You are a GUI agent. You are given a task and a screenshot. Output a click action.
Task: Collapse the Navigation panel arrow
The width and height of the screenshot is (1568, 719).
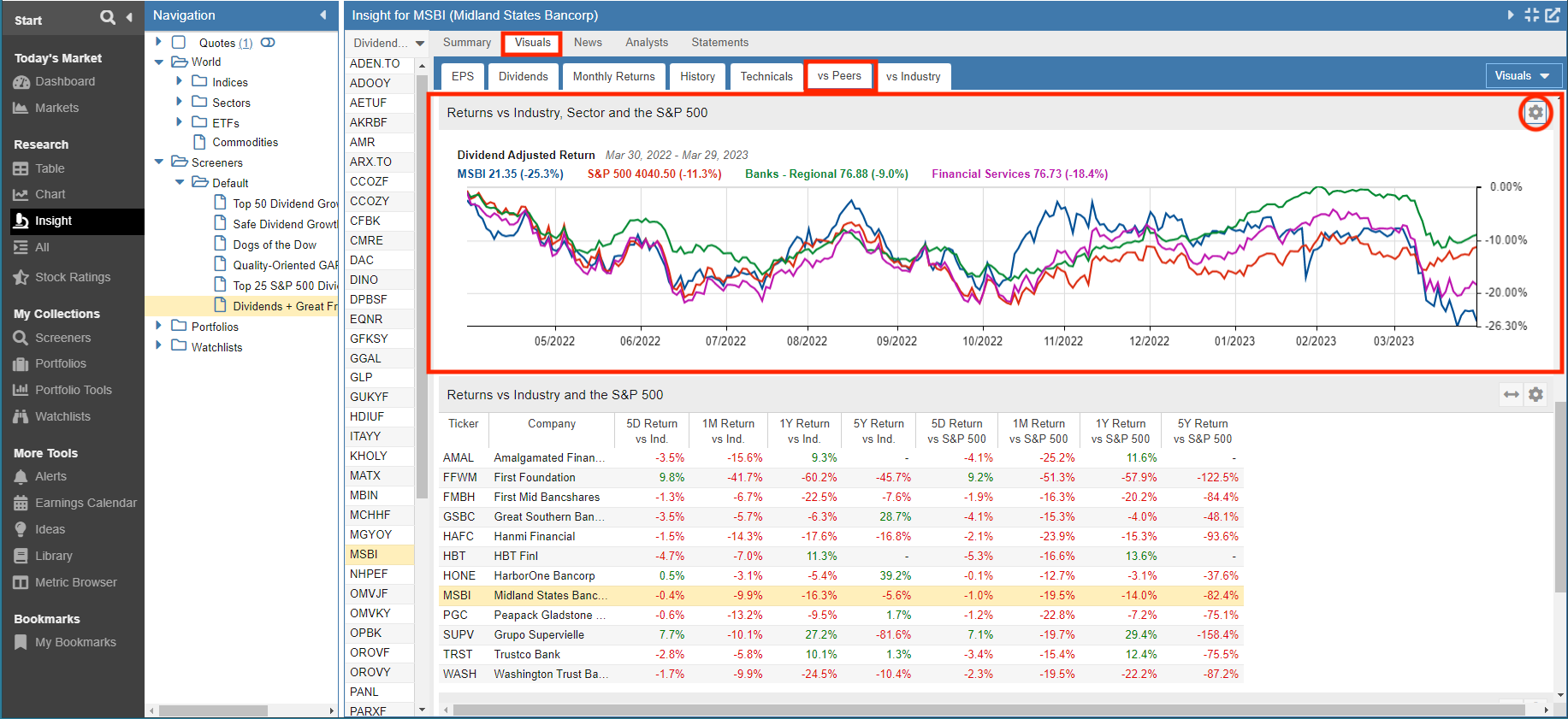coord(323,15)
